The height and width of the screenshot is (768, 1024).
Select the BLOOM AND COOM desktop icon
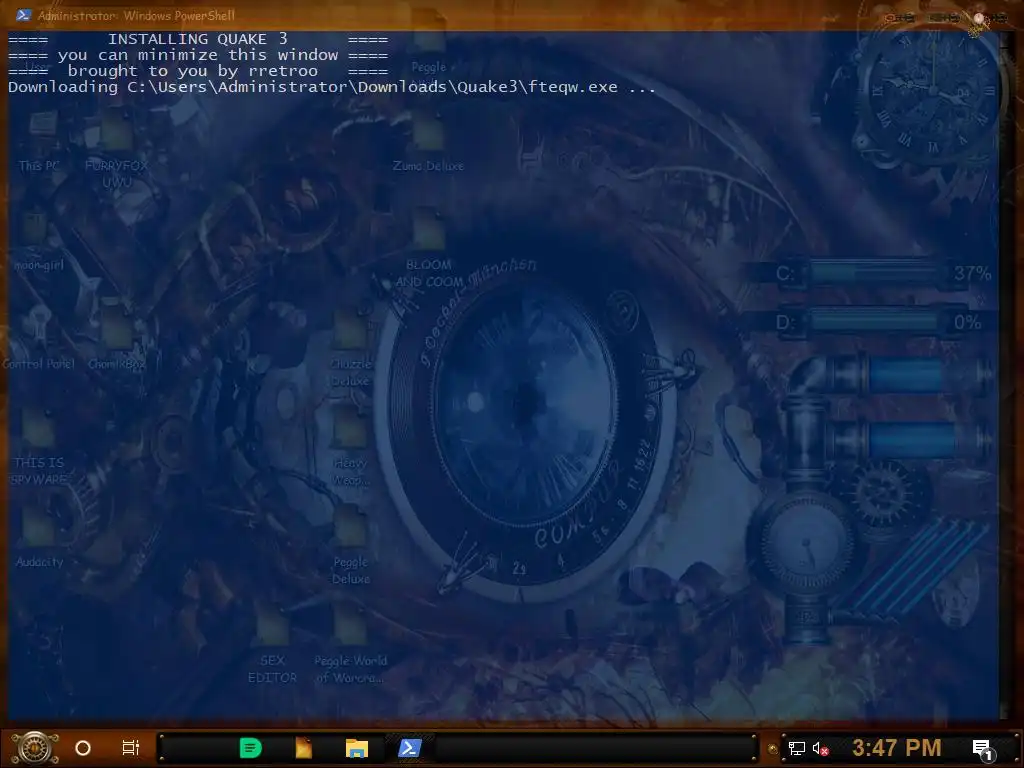[428, 248]
